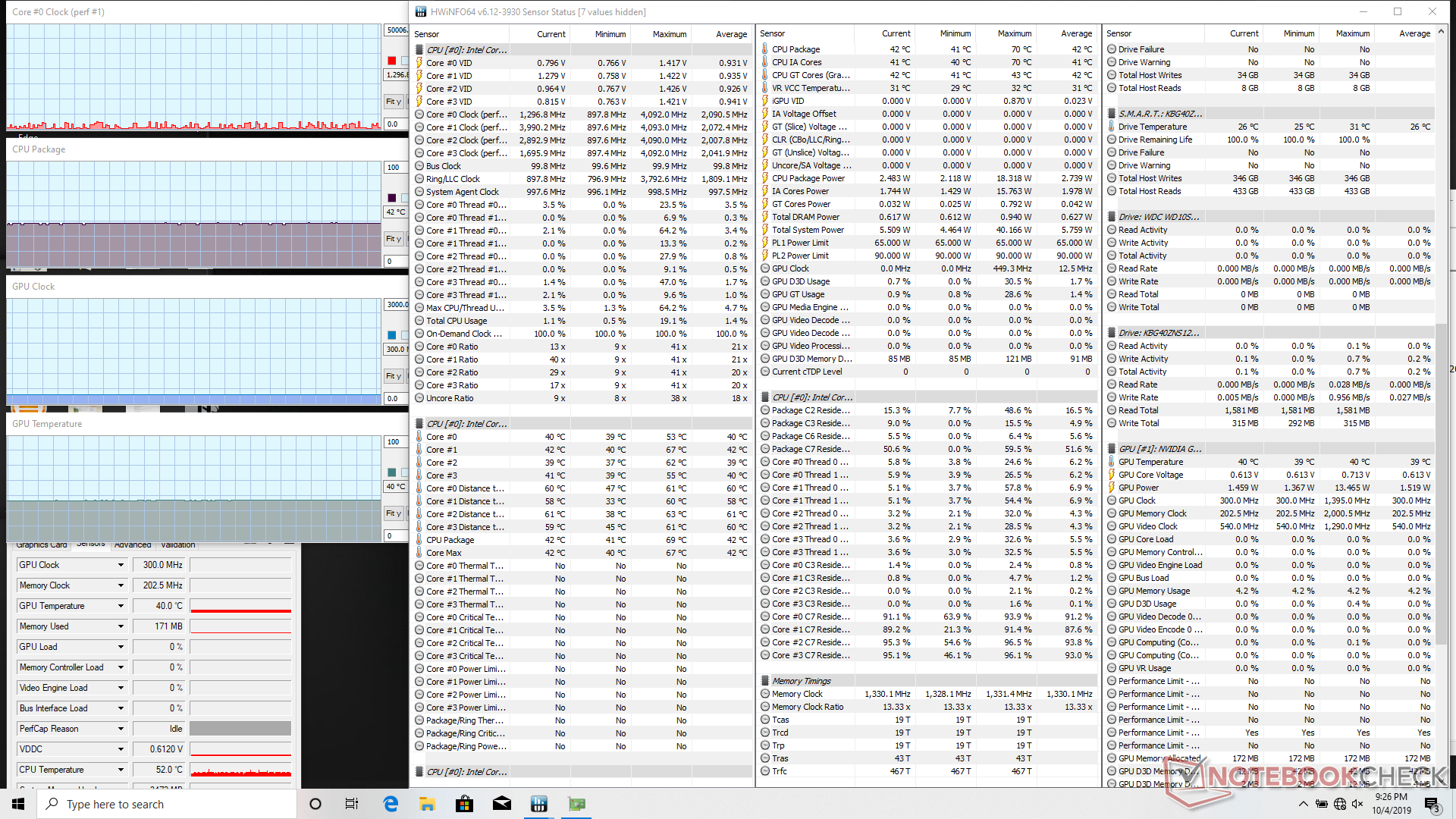Click the HWiNFO icon in the taskbar
1456x819 pixels.
point(539,804)
